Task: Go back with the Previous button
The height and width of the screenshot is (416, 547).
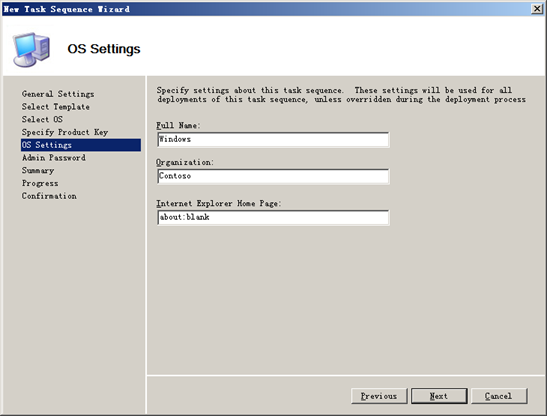Action: coord(379,396)
